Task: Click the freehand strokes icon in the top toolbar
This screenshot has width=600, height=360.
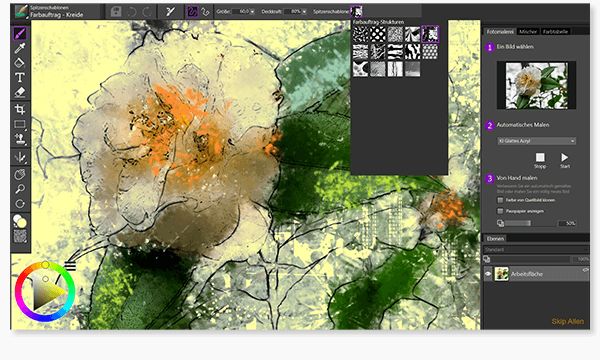Action: (x=192, y=12)
